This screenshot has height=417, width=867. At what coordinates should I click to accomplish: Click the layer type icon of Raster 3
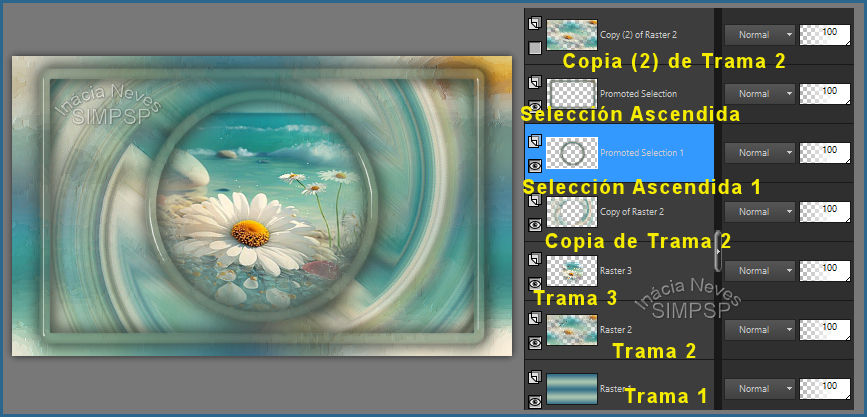[x=535, y=260]
